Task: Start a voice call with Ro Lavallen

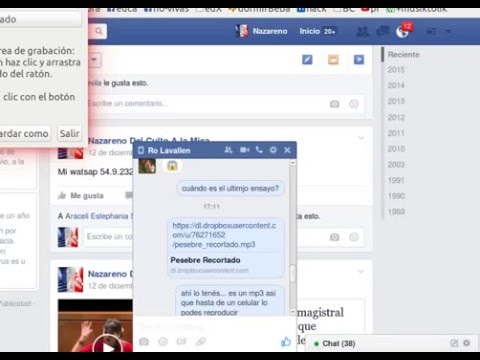Action: point(259,150)
